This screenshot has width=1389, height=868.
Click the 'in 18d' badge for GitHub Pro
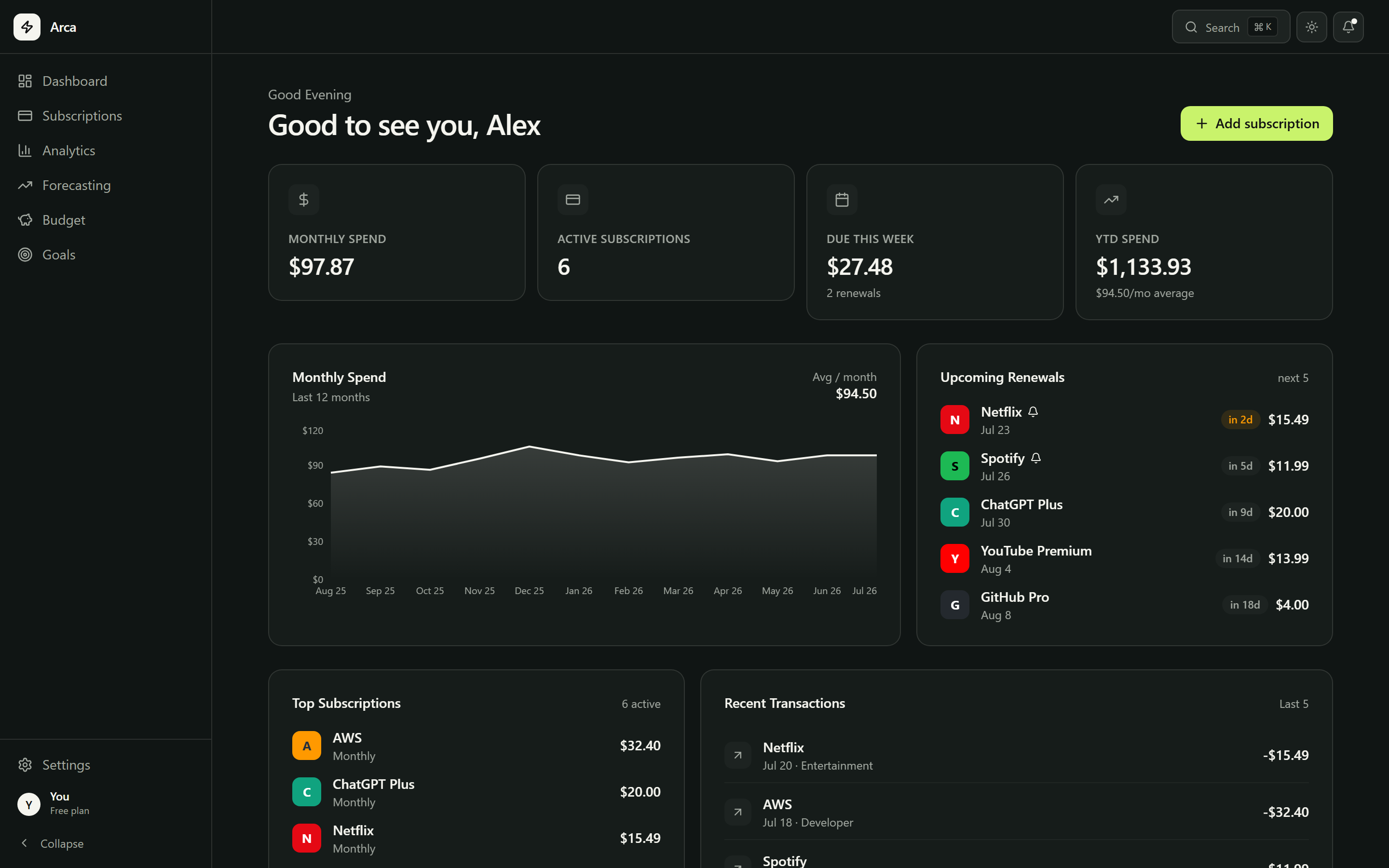pos(1245,605)
